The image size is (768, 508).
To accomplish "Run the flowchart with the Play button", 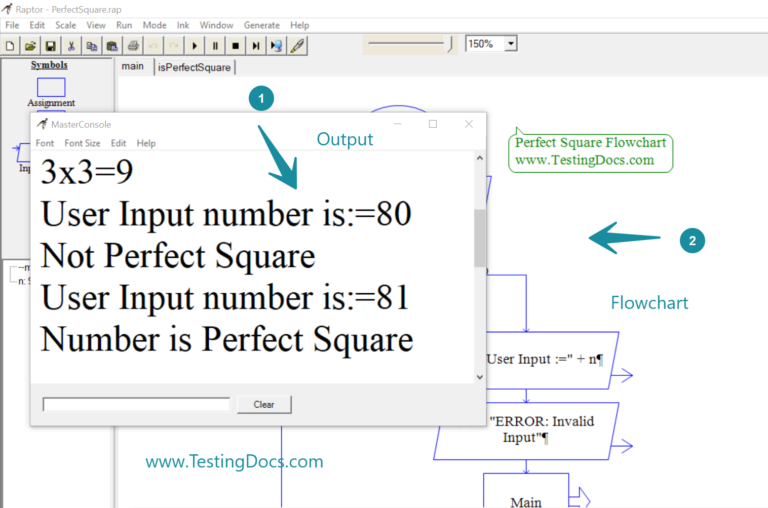I will point(194,45).
